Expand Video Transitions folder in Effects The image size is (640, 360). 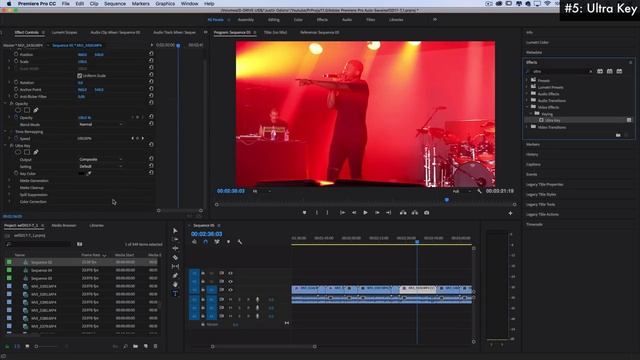coord(527,127)
